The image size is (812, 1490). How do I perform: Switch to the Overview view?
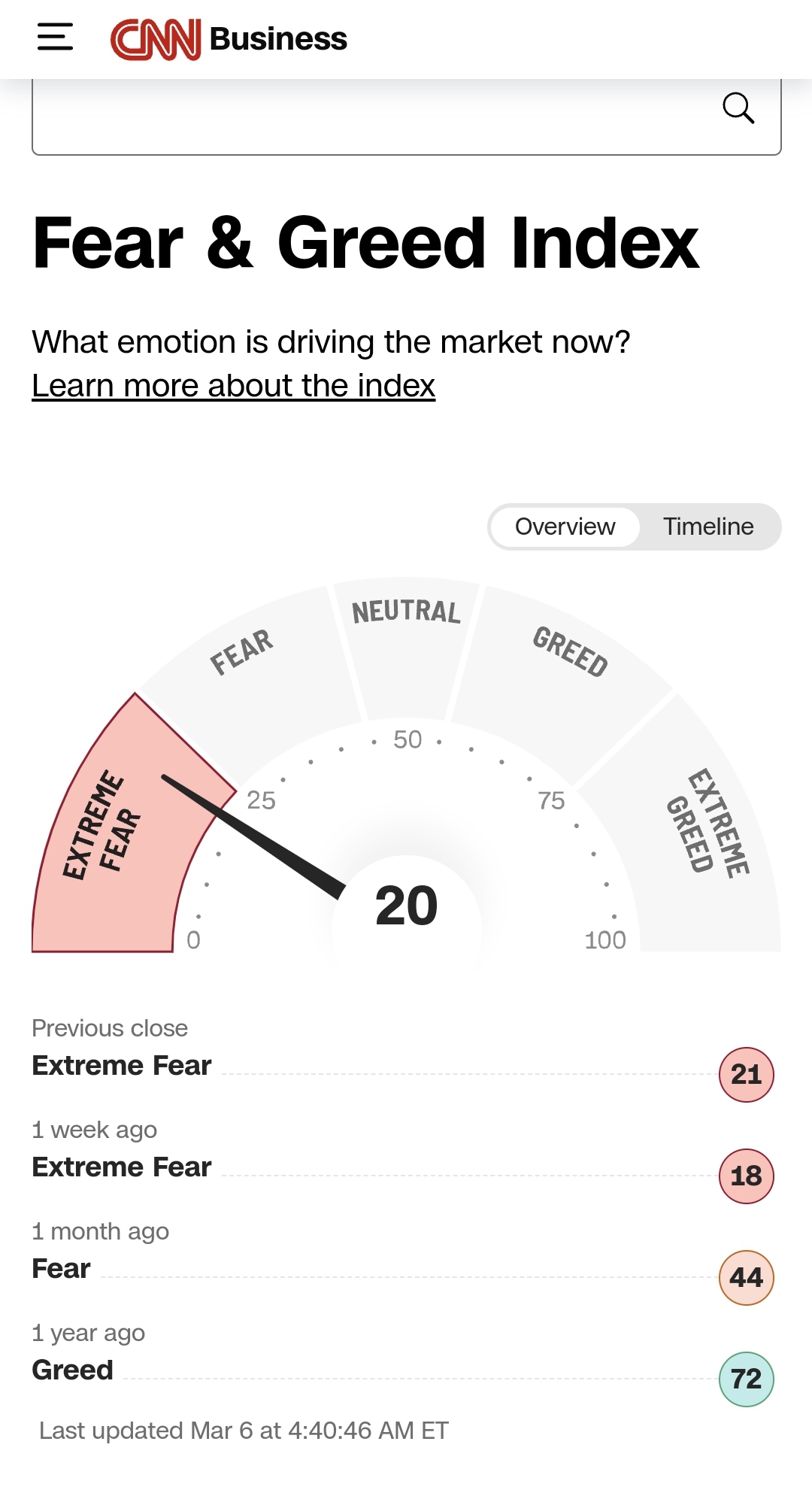point(565,527)
